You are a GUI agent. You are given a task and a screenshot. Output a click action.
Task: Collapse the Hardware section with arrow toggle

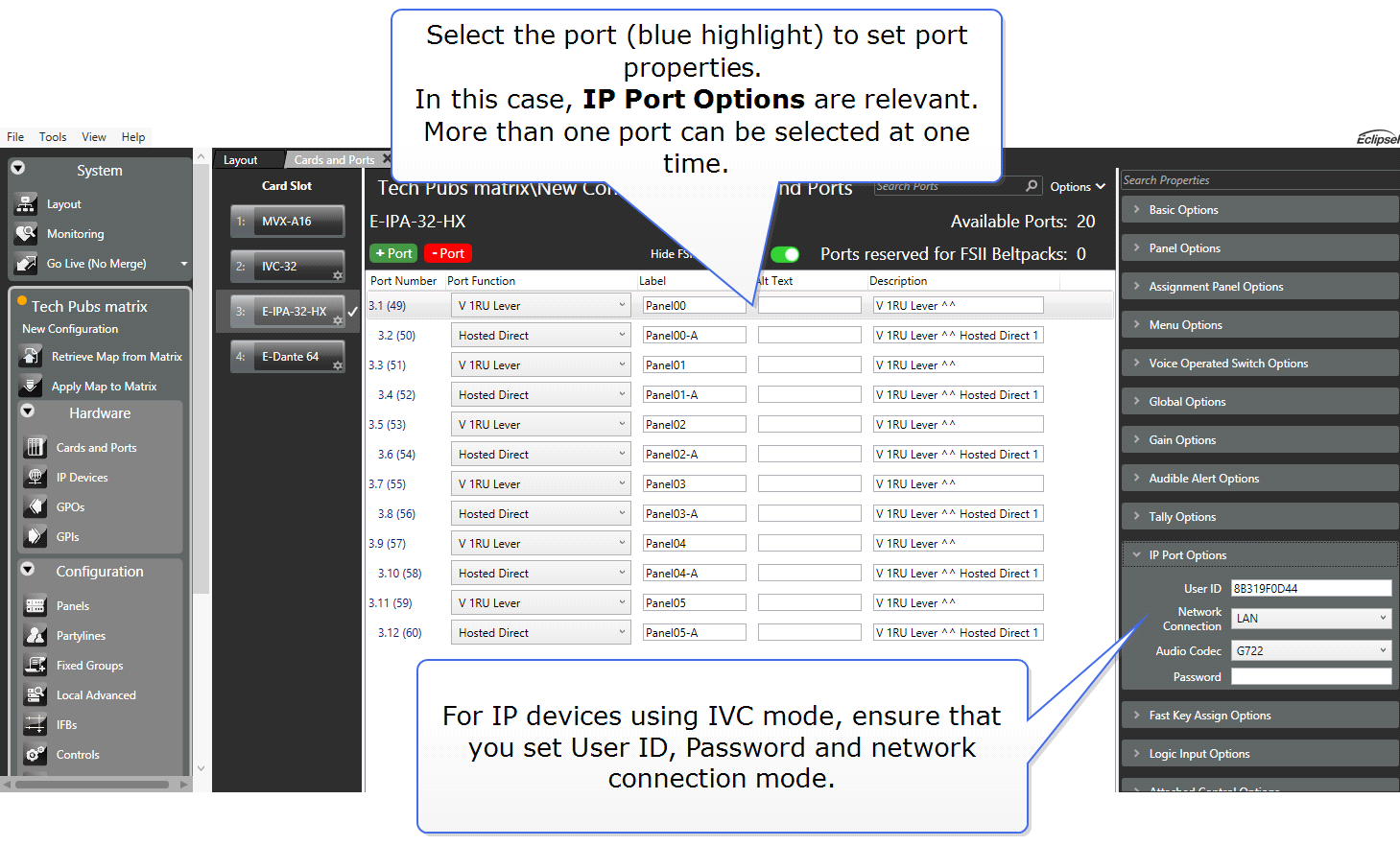(28, 411)
